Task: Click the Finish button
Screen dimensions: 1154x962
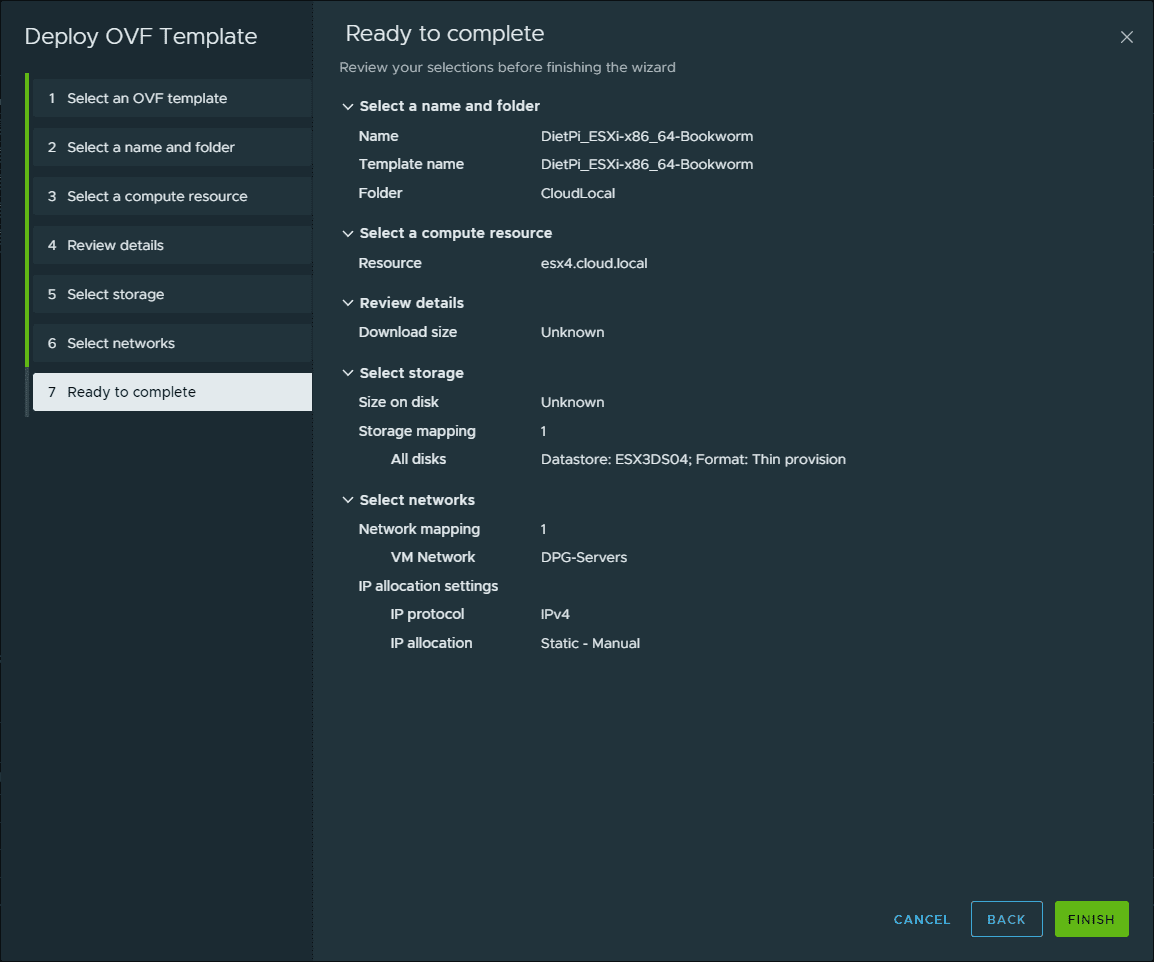Action: [x=1091, y=919]
